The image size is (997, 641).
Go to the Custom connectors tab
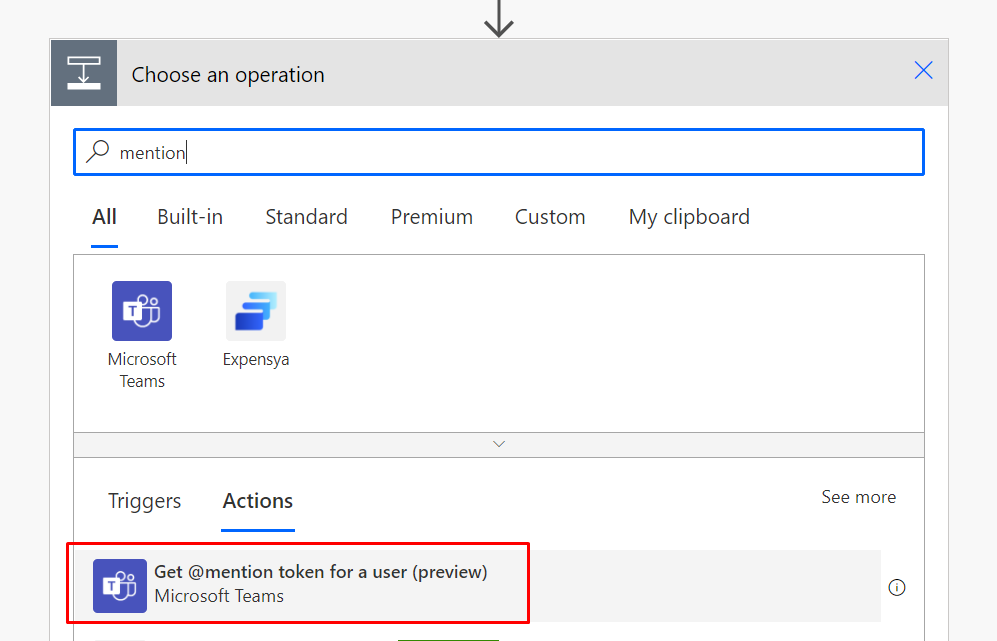(x=550, y=217)
